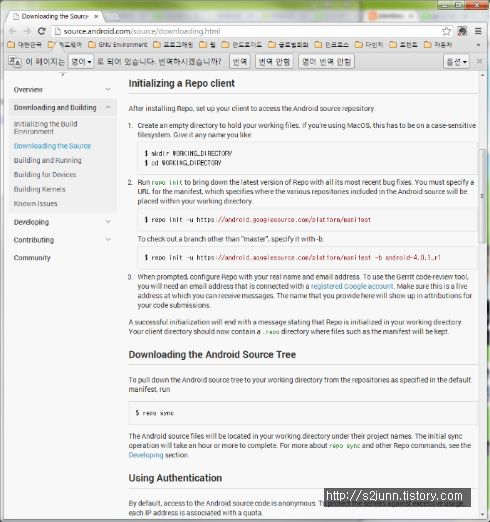Open the Building for Devices link

[x=45, y=175]
